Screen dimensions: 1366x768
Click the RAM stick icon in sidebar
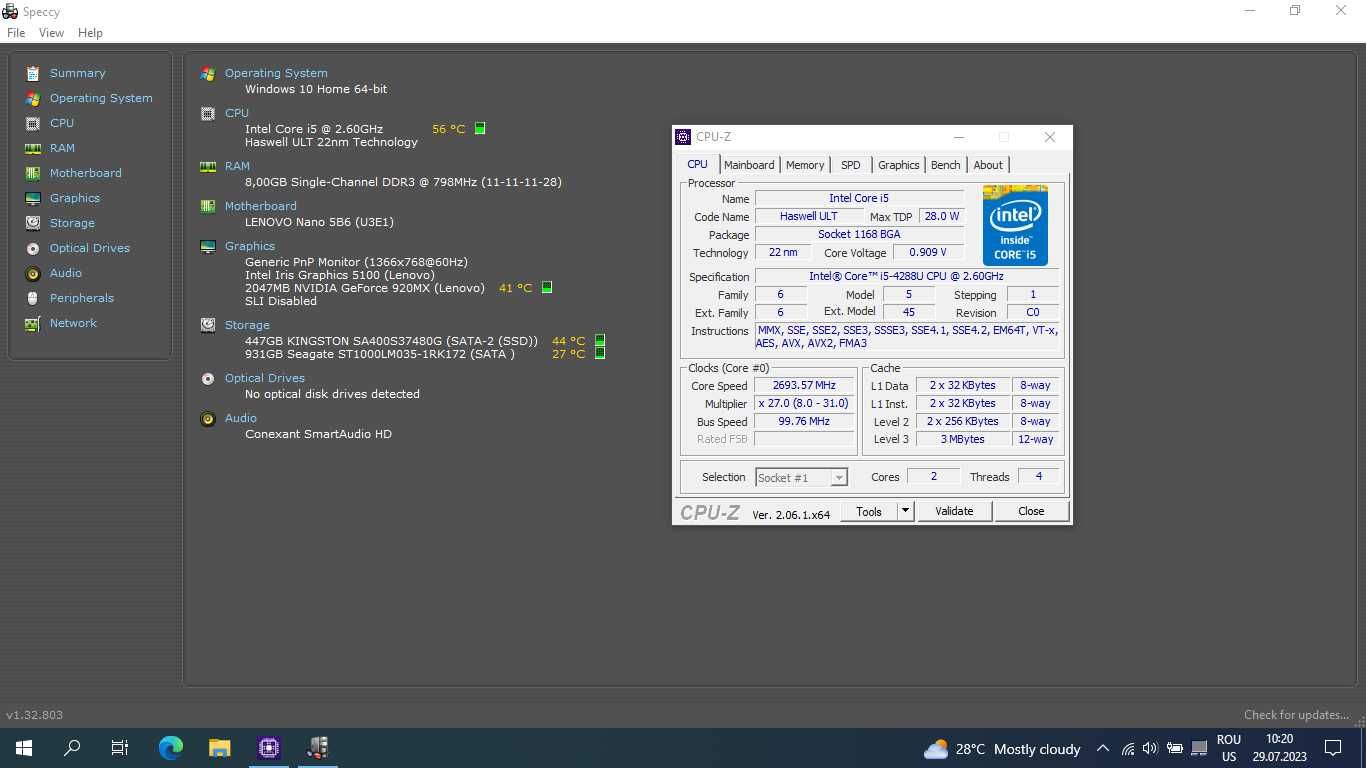tap(33, 148)
